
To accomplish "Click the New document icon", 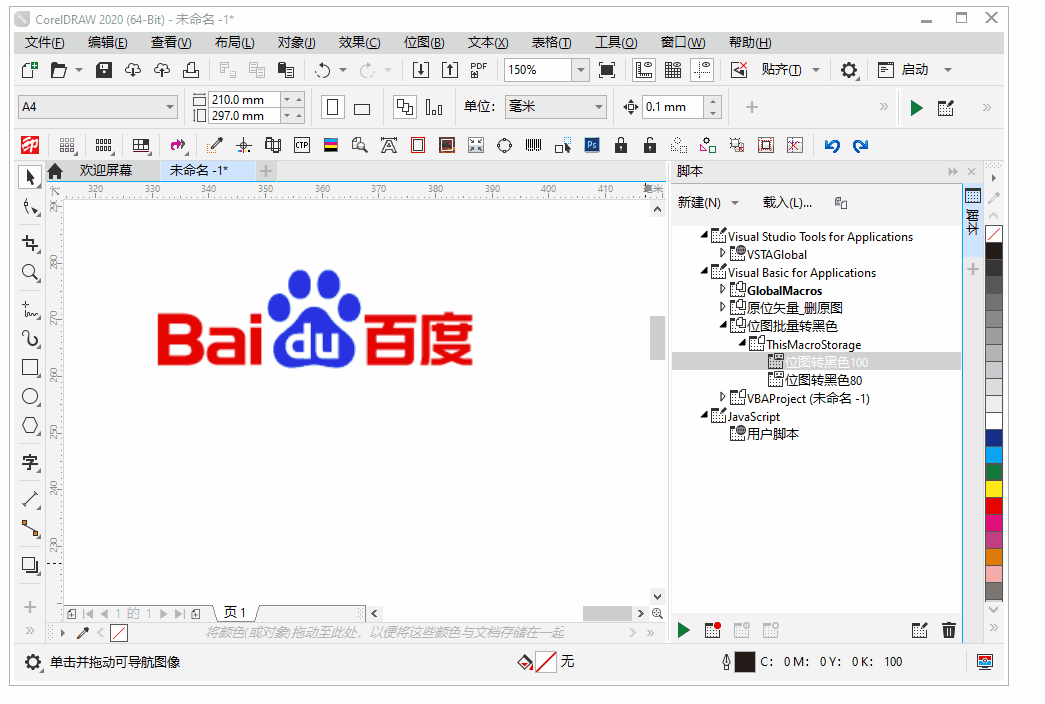I will coord(30,69).
